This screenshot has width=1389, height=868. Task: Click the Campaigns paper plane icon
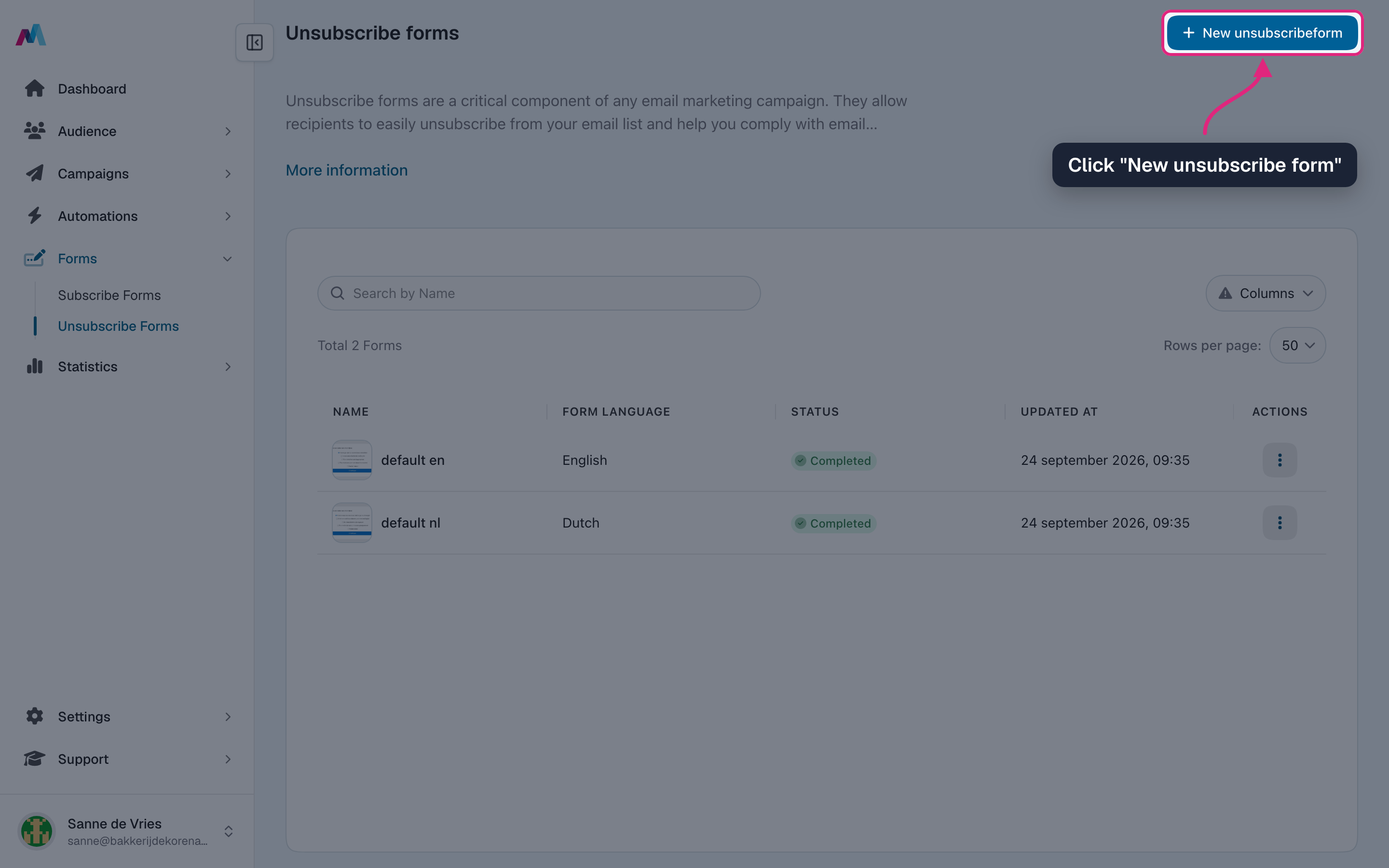(34, 174)
